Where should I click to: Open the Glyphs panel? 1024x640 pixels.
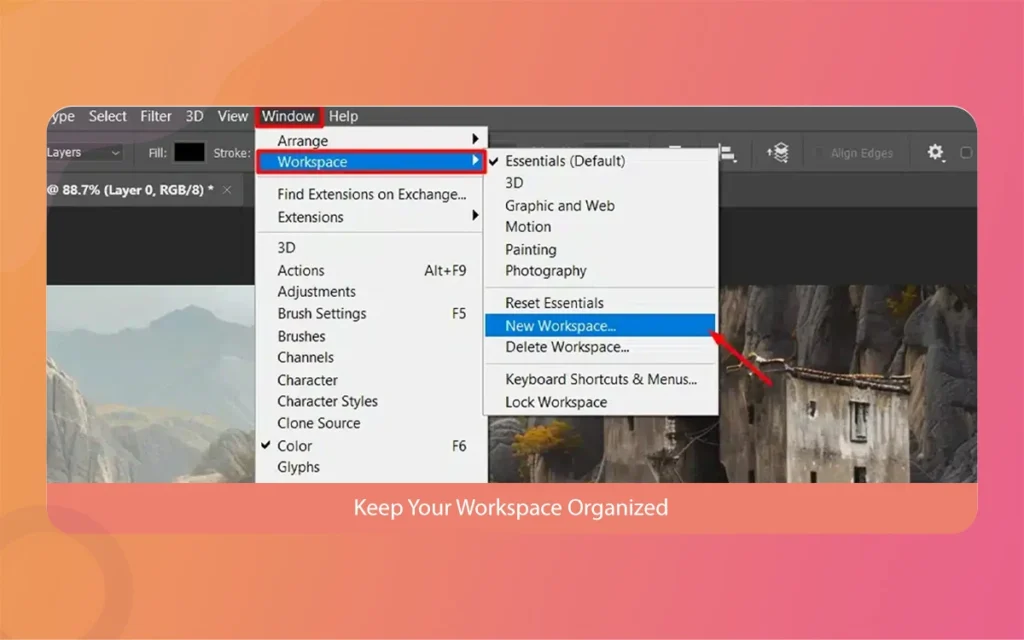point(371,468)
